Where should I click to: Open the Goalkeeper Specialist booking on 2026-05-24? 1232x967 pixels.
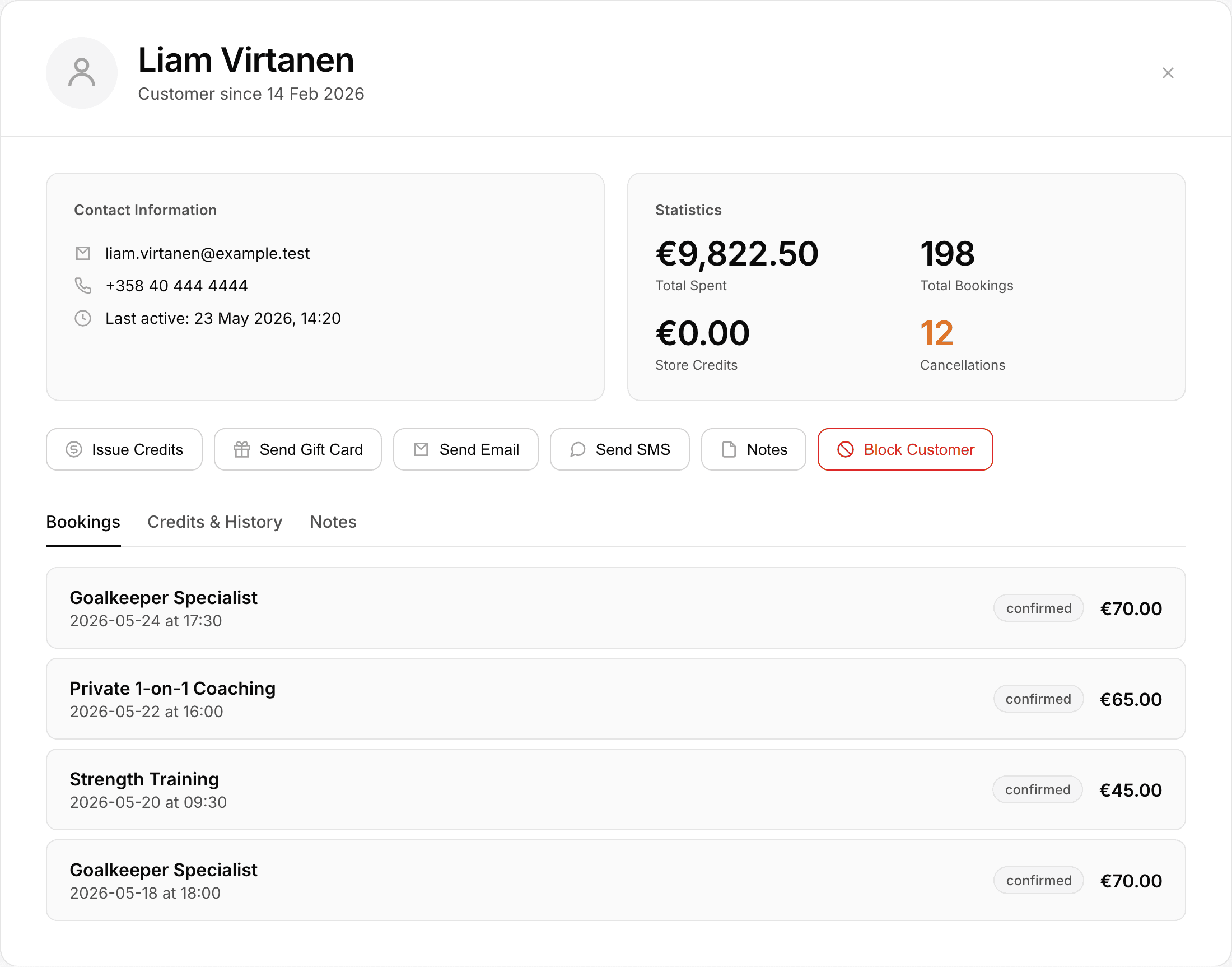(615, 608)
